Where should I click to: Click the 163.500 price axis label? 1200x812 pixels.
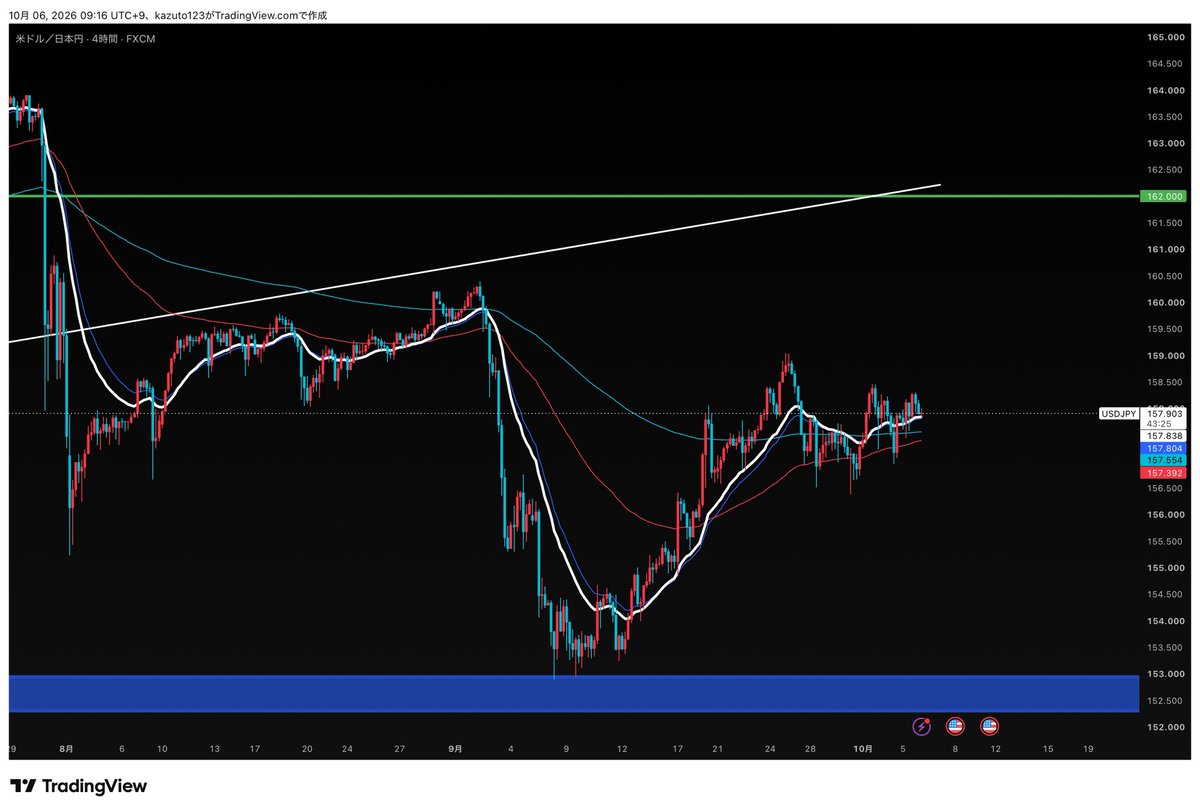(x=1165, y=117)
